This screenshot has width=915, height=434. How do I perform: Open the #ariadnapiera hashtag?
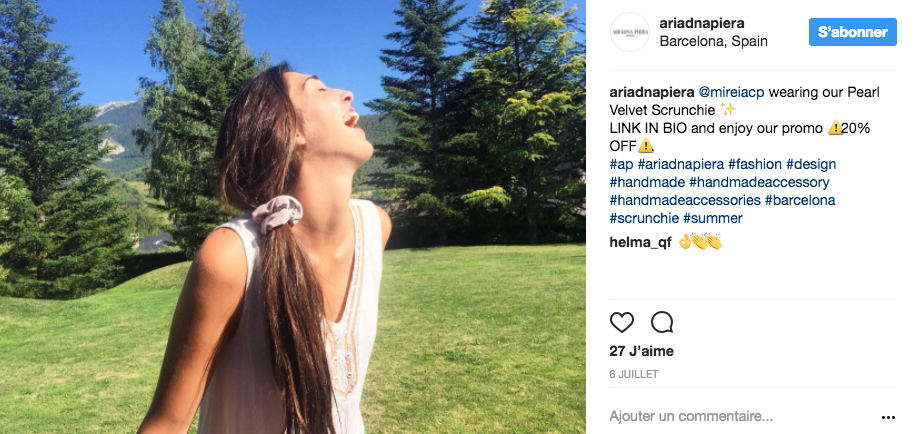click(x=679, y=164)
